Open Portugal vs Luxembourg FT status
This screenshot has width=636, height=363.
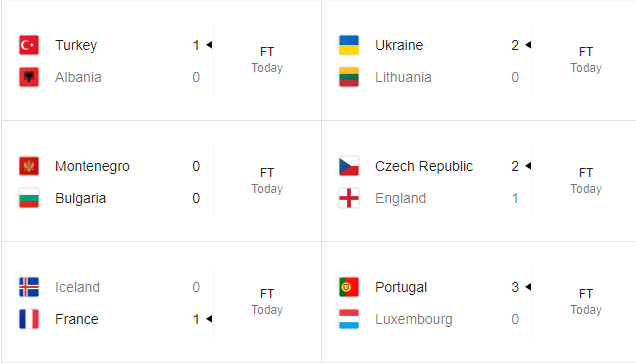click(586, 294)
